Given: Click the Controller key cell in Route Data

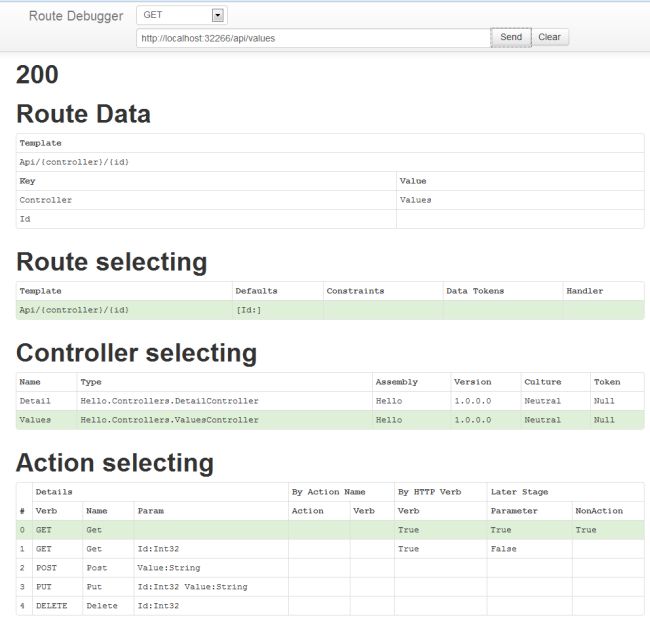Looking at the screenshot, I should pos(206,200).
